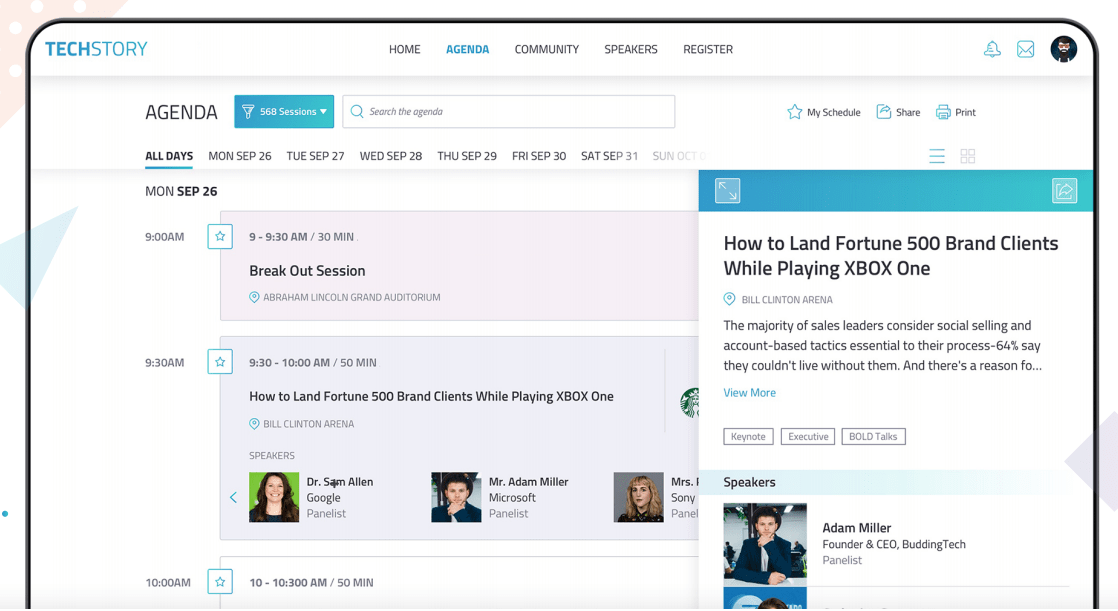This screenshot has width=1118, height=611.
Task: Click previous arrow in speakers carousel
Action: (233, 497)
